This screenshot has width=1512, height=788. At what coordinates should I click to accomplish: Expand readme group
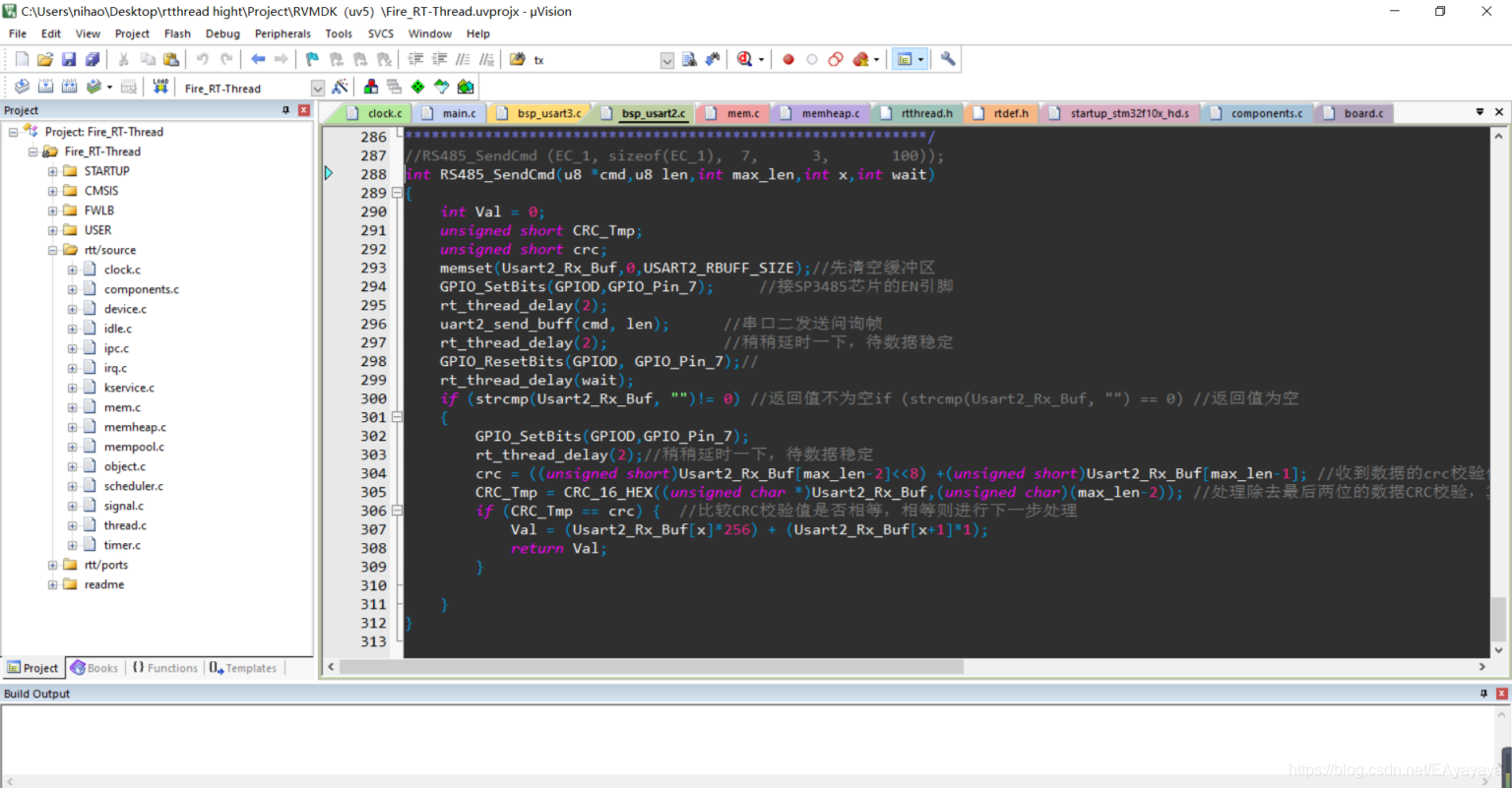[x=52, y=584]
